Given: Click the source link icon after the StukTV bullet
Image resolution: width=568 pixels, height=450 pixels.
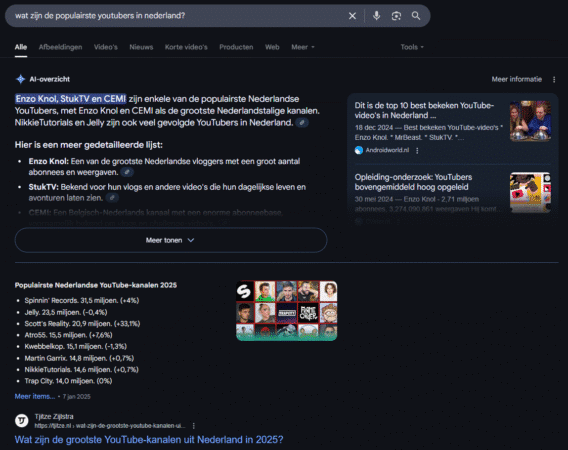Looking at the screenshot, I should click(112, 198).
